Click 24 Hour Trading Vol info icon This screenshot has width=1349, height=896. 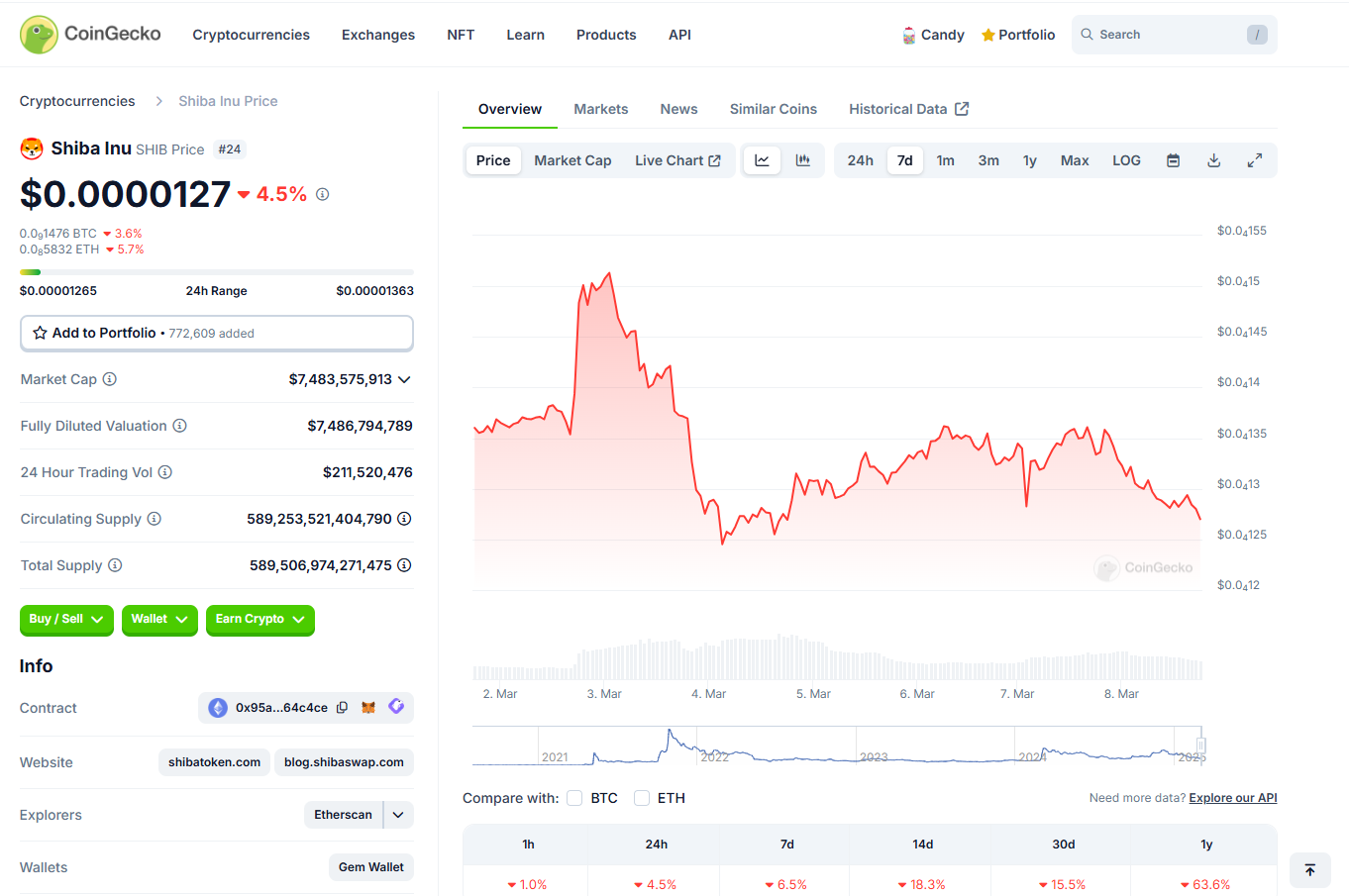[165, 472]
